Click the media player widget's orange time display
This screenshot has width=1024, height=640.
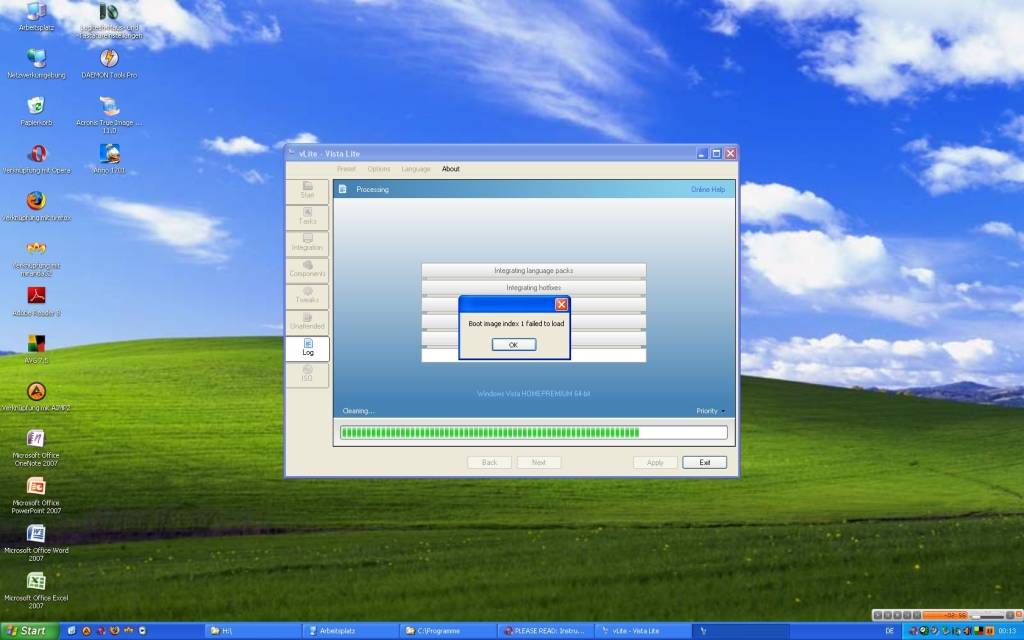(x=945, y=615)
